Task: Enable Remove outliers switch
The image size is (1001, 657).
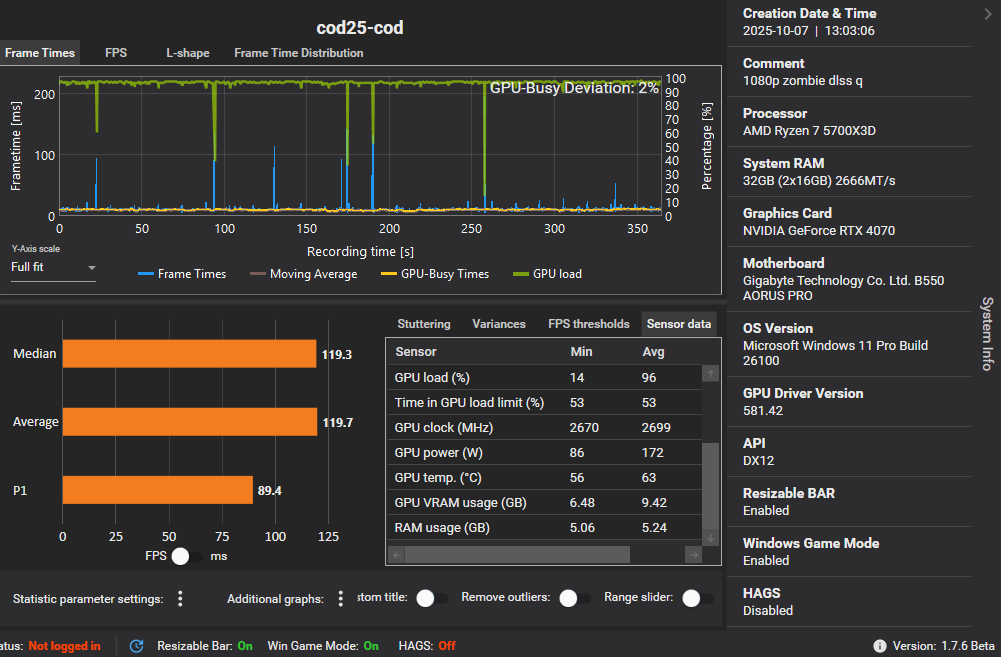Action: [575, 598]
